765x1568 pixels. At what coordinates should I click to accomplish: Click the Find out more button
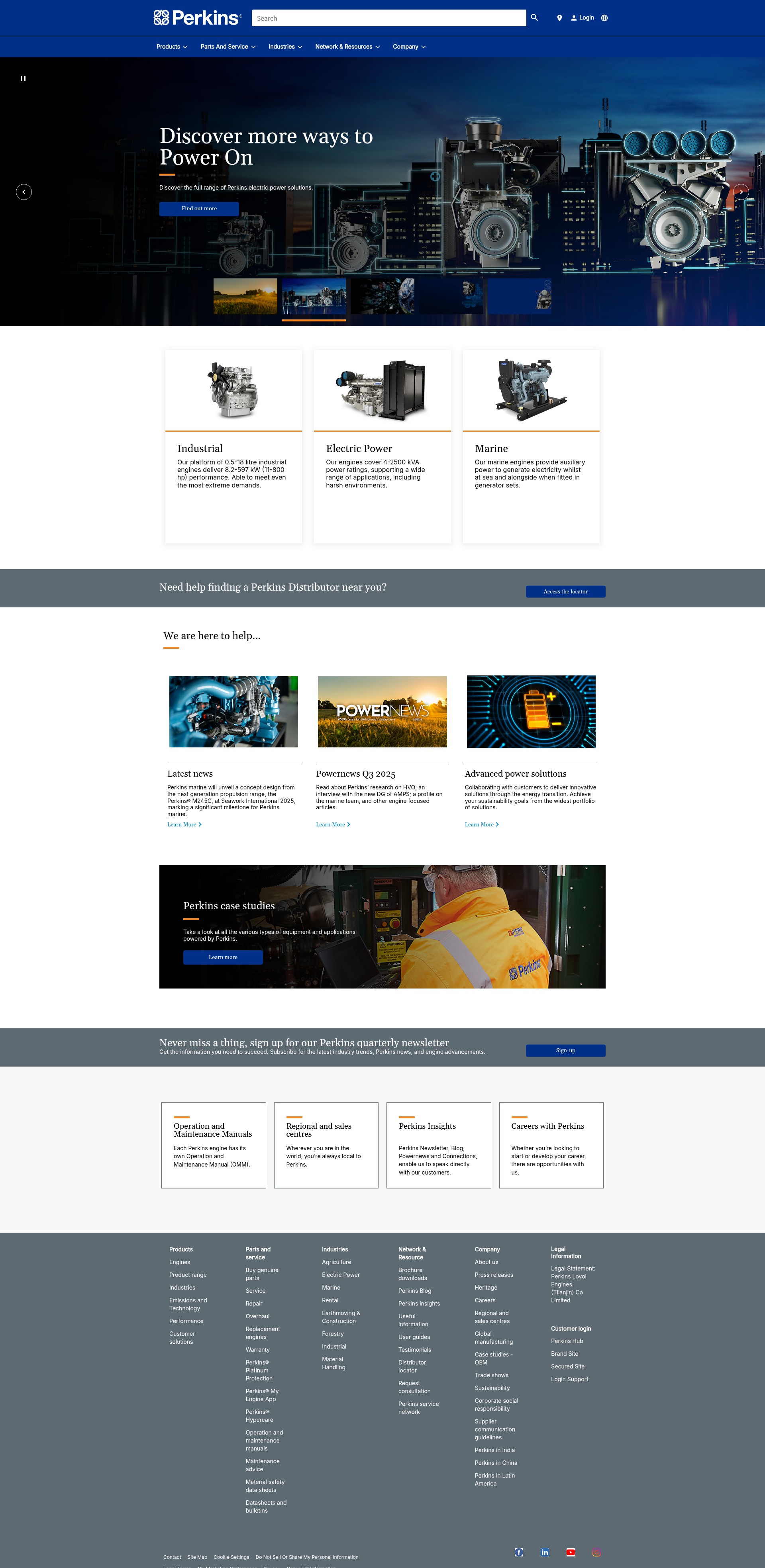point(199,208)
